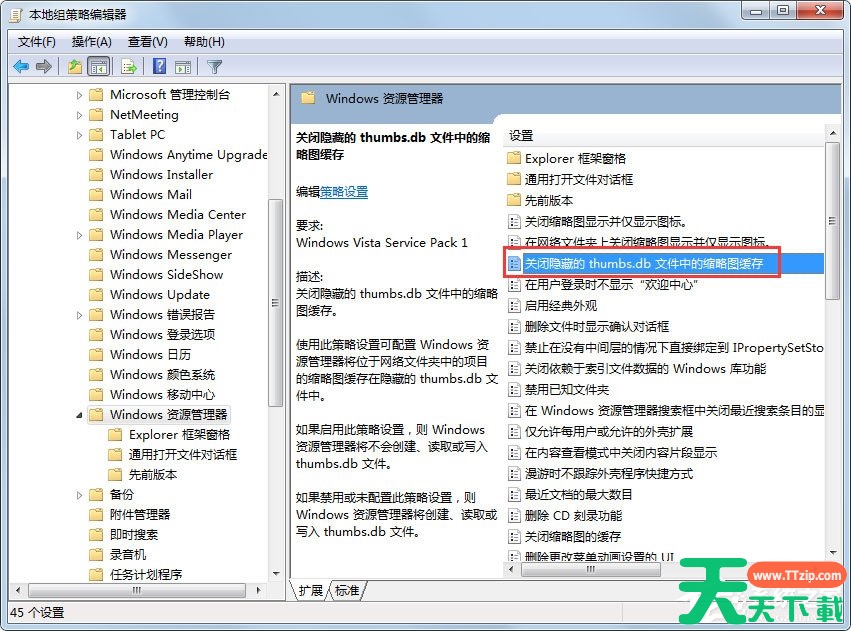Click the Filter funnel toolbar icon
This screenshot has height=631, width=851.
(214, 67)
